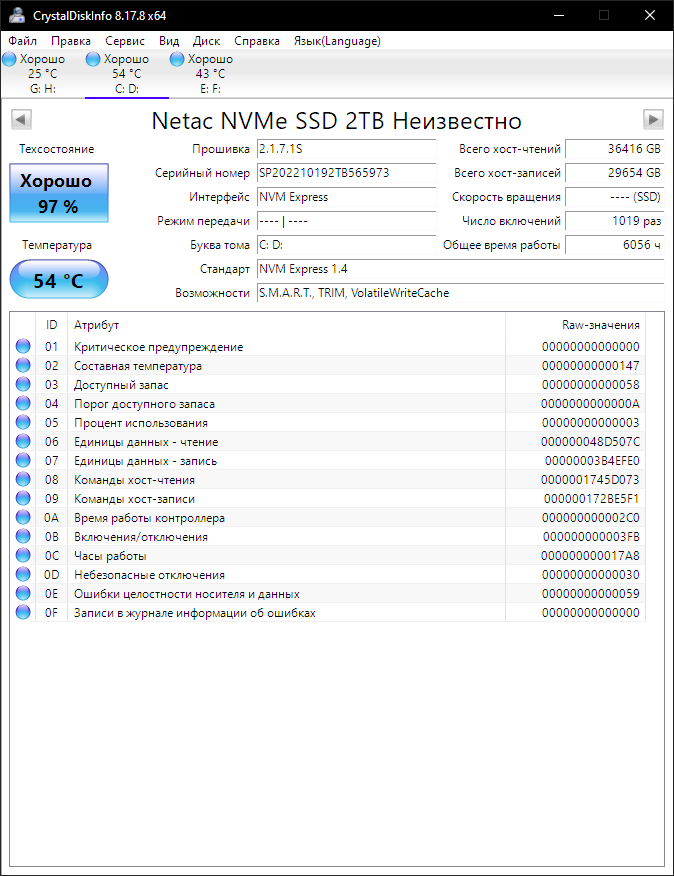The image size is (674, 876).
Task: Open the Диск menu
Action: (206, 41)
